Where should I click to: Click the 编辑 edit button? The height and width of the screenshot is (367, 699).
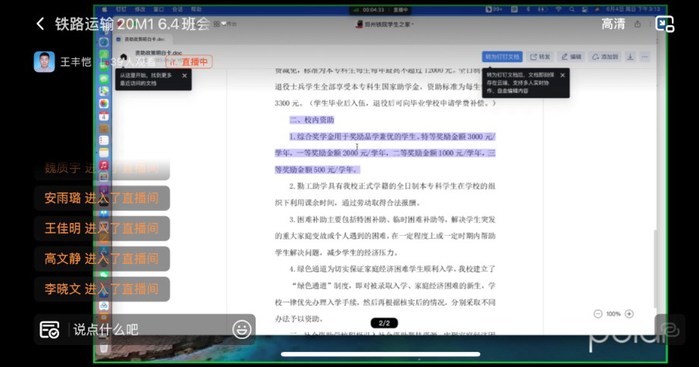(572, 57)
